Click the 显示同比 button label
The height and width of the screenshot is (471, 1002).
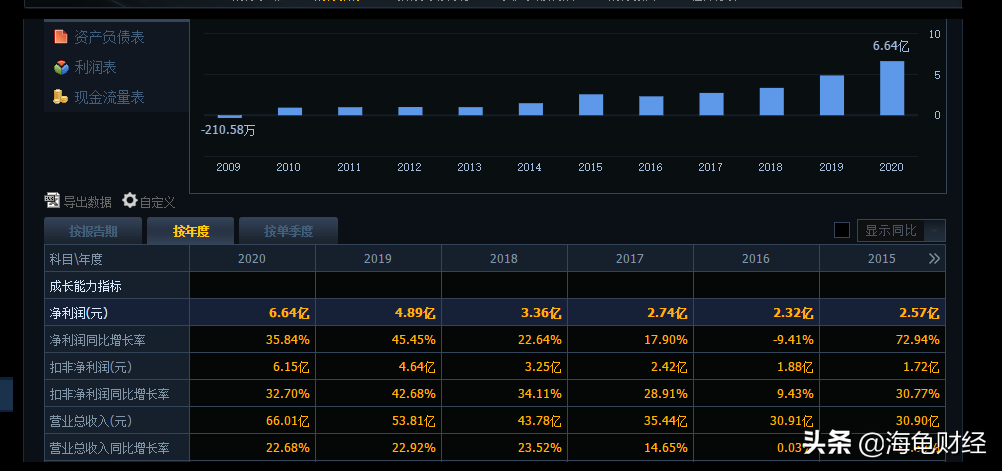click(891, 231)
